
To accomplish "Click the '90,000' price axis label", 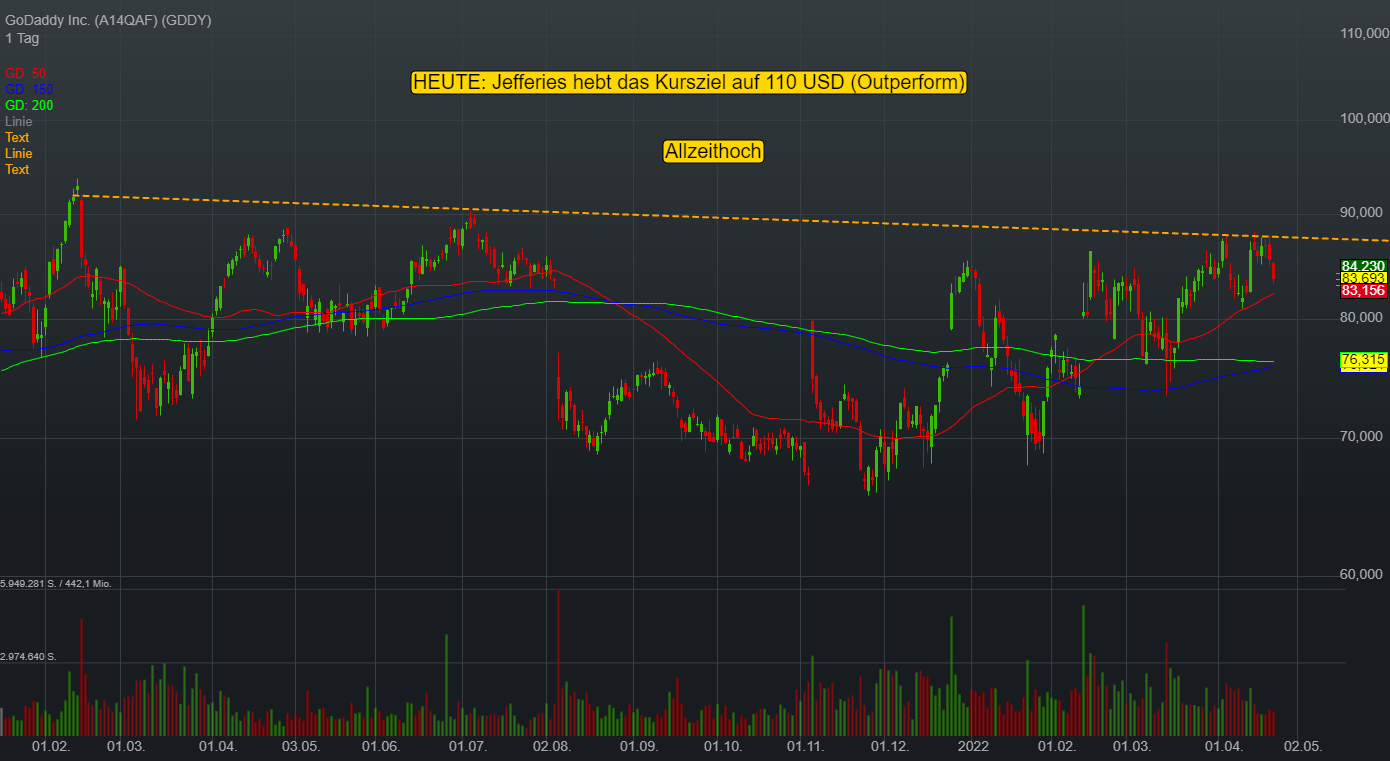I will pyautogui.click(x=1362, y=213).
